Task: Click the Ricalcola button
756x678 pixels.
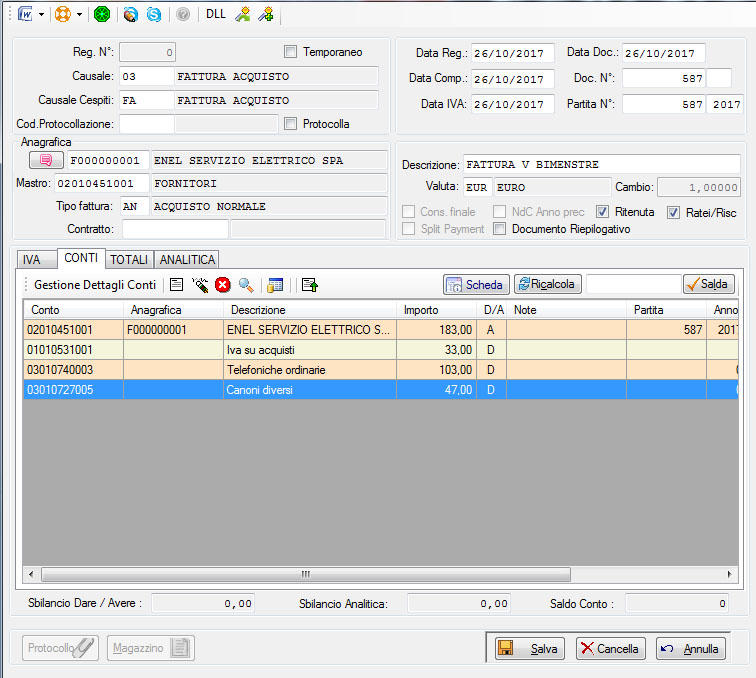Action: tap(548, 284)
